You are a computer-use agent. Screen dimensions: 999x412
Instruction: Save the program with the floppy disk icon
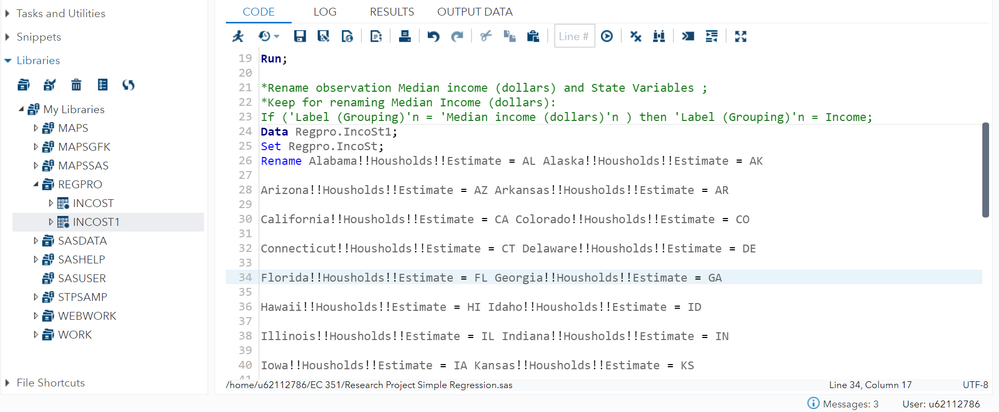click(300, 36)
